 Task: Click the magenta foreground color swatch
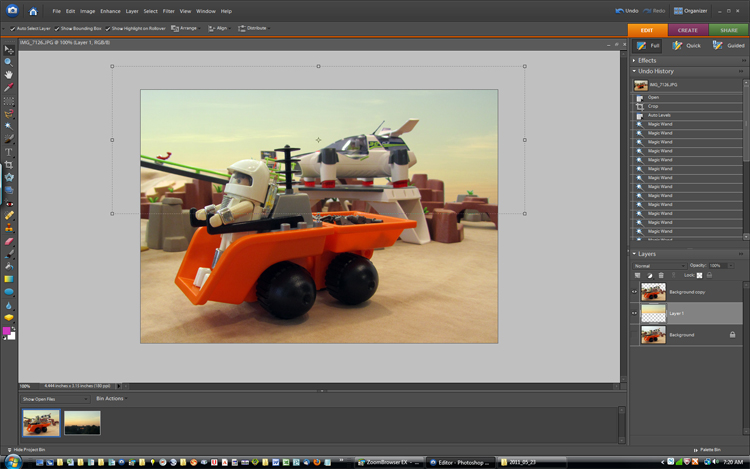click(7, 329)
